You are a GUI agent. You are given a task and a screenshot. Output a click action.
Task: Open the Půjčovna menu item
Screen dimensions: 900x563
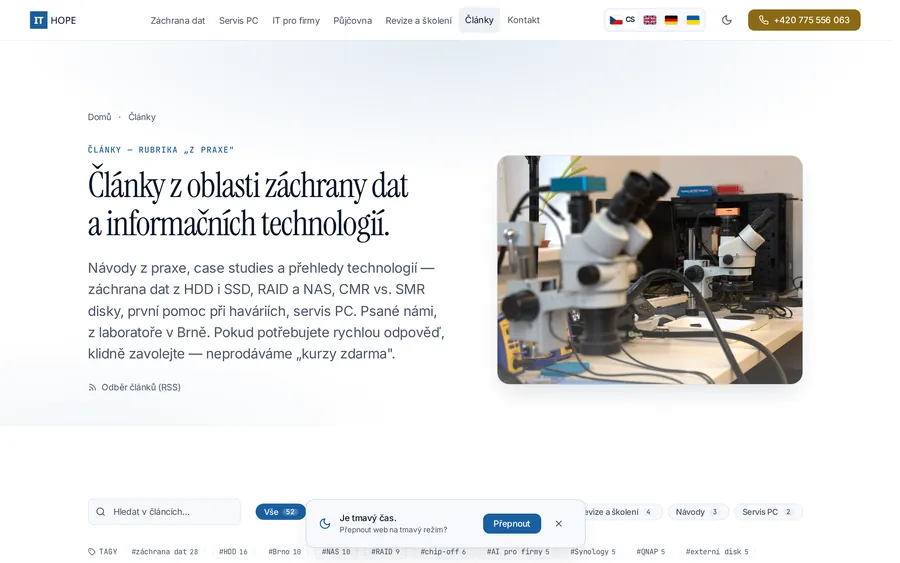click(352, 20)
